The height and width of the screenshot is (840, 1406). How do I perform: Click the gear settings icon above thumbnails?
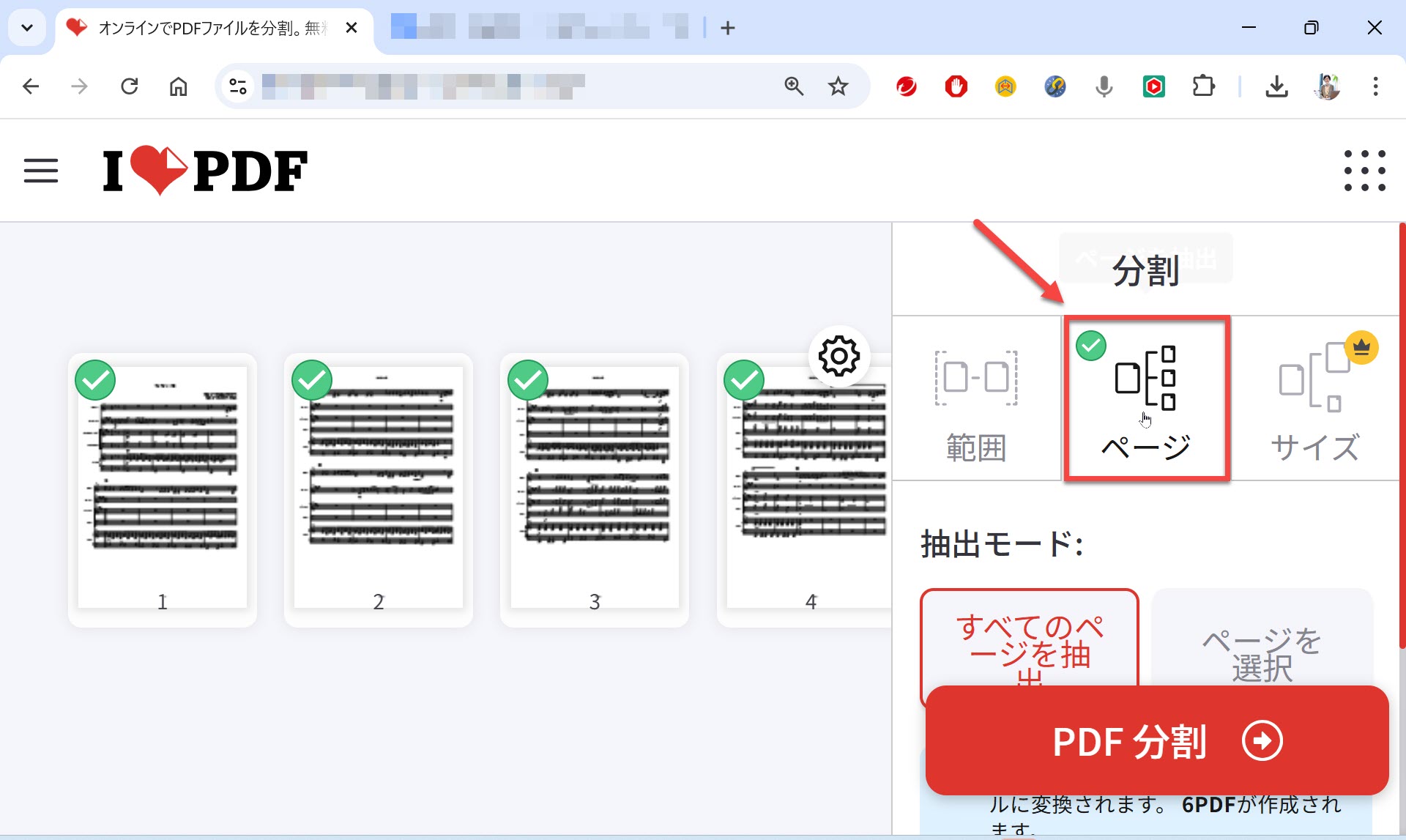click(x=838, y=357)
